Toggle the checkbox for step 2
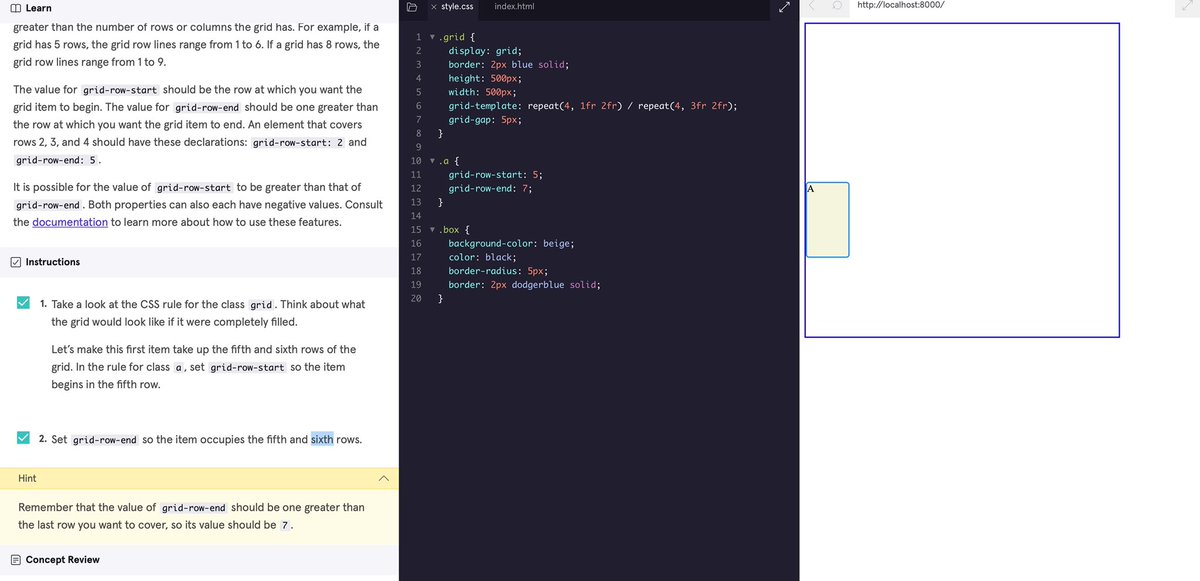 point(23,438)
